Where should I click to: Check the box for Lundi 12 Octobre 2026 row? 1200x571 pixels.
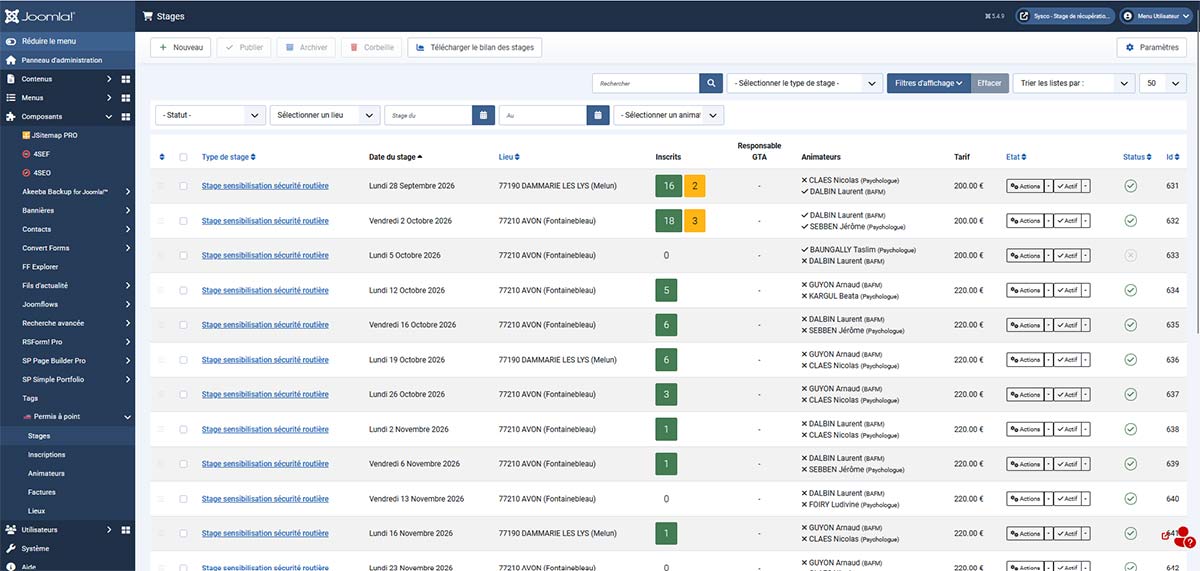pos(183,290)
